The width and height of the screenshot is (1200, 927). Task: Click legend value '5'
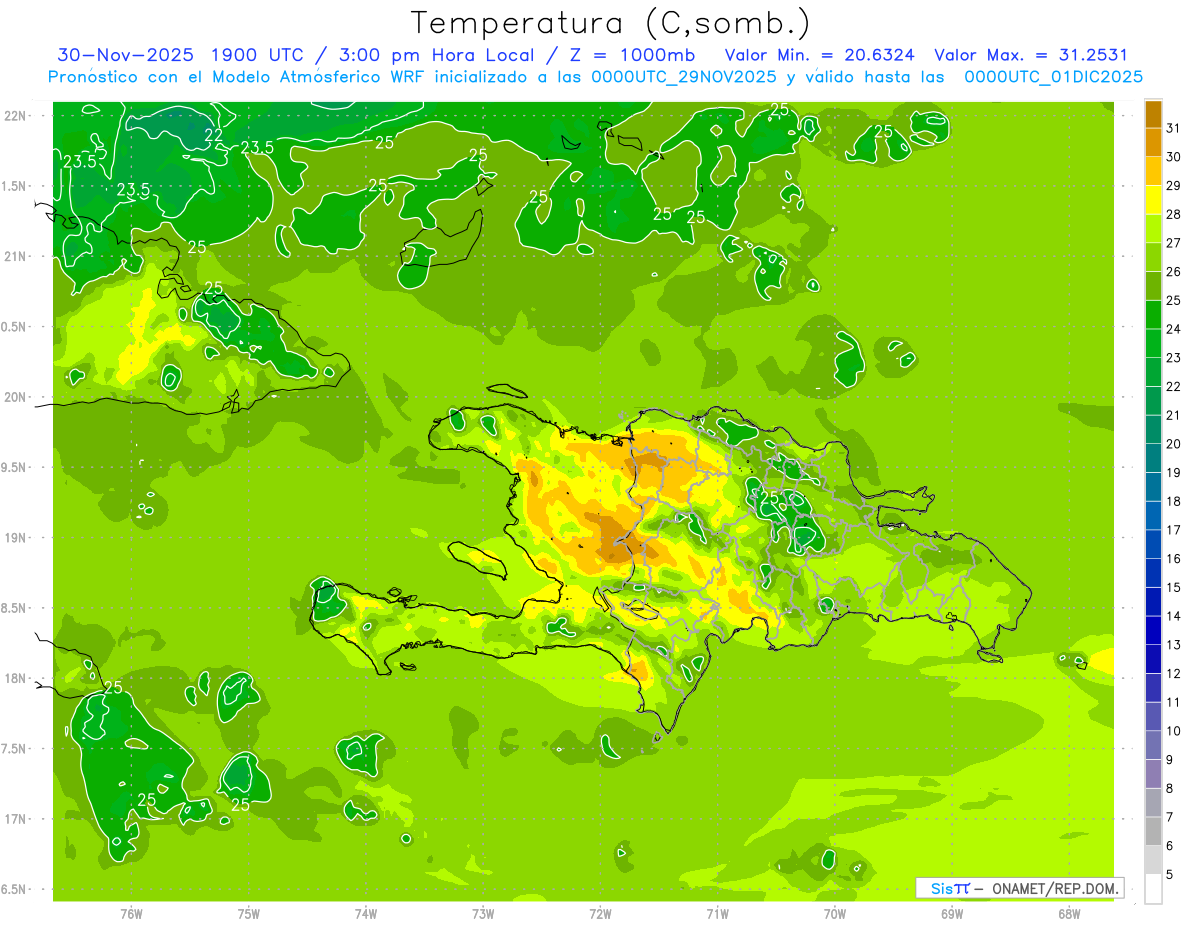tap(1170, 874)
